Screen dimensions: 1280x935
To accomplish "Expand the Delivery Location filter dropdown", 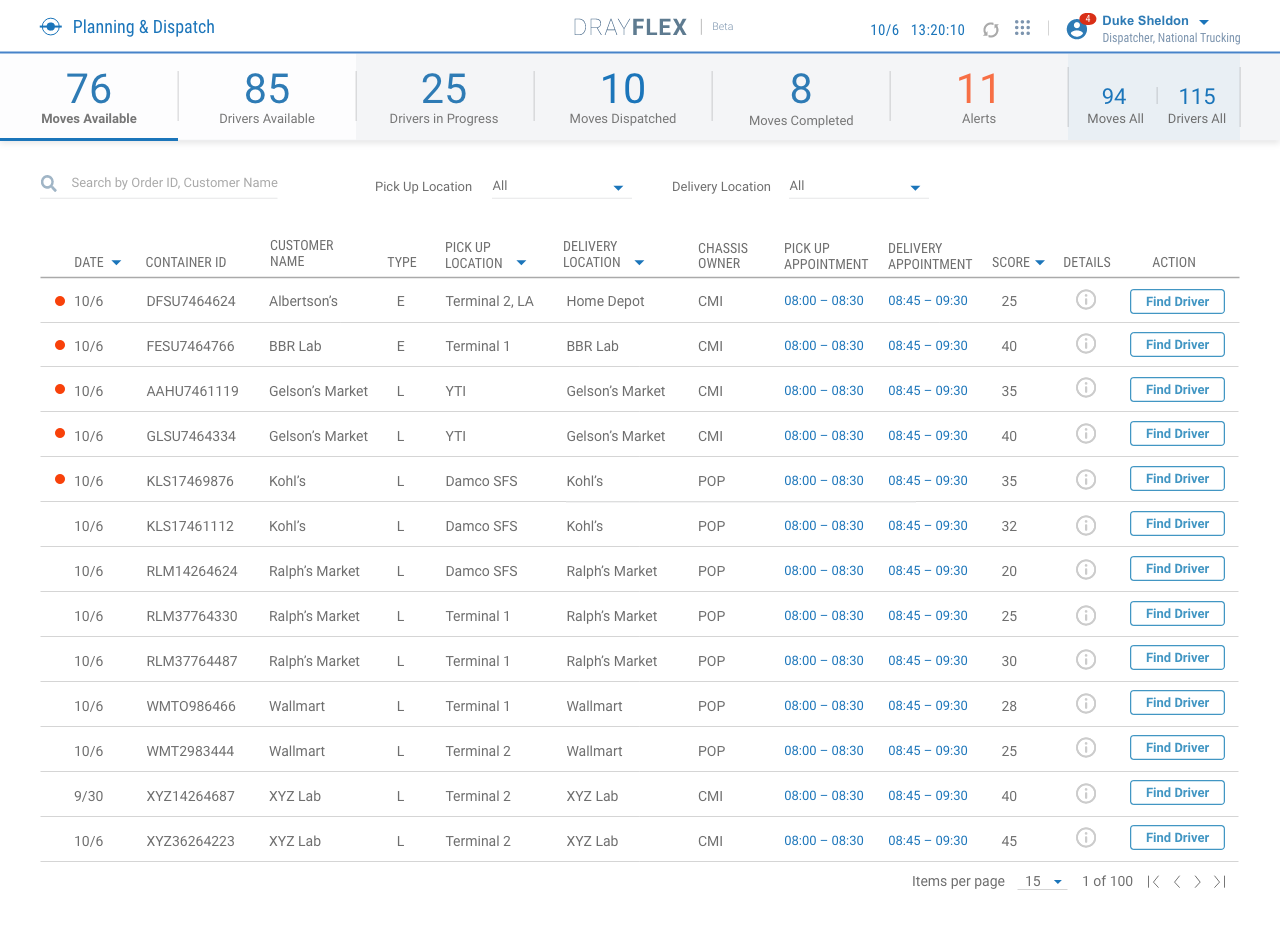I will pyautogui.click(x=915, y=187).
